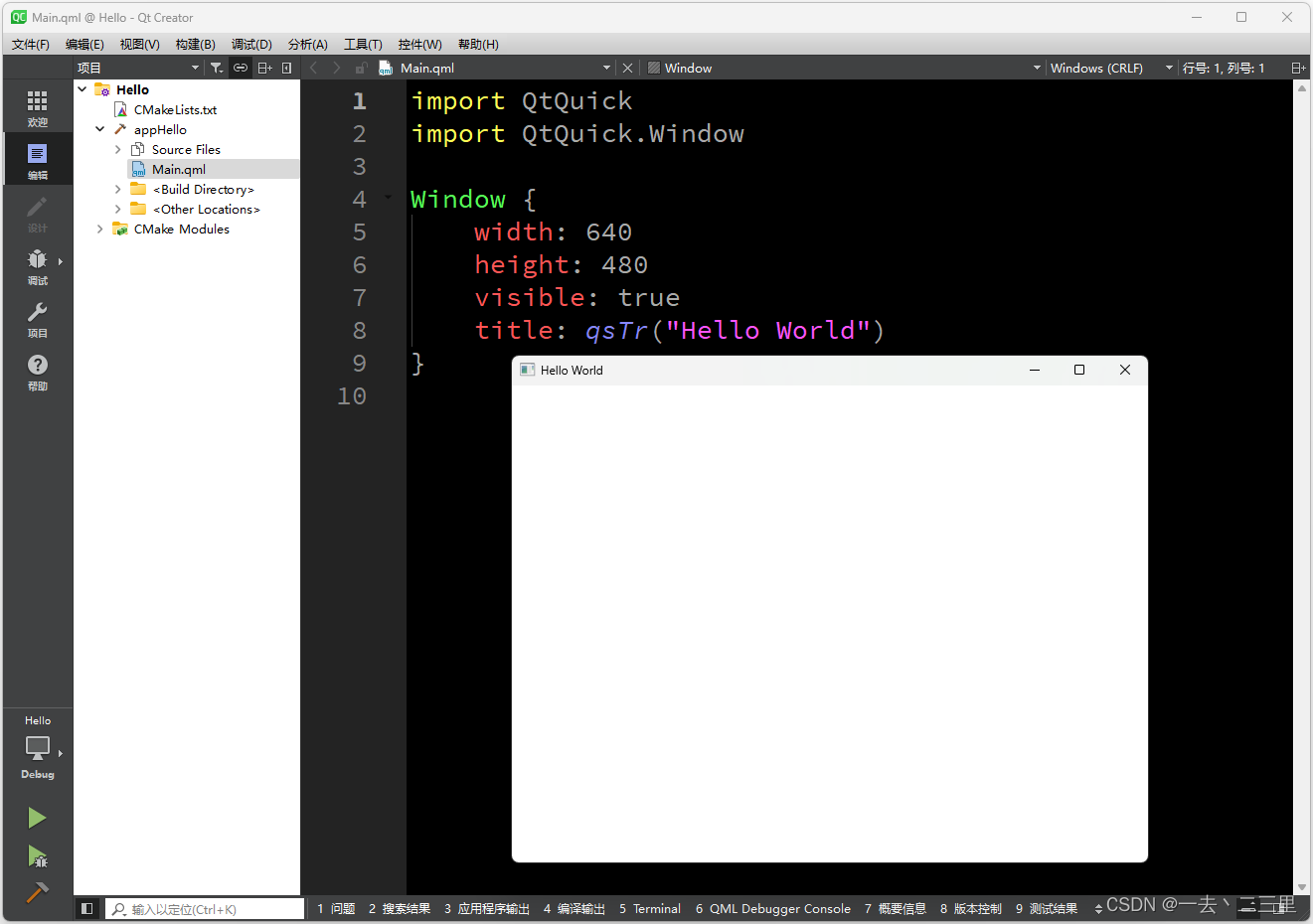This screenshot has width=1313, height=924.
Task: Close the project sidebar pane icon
Action: (x=286, y=68)
